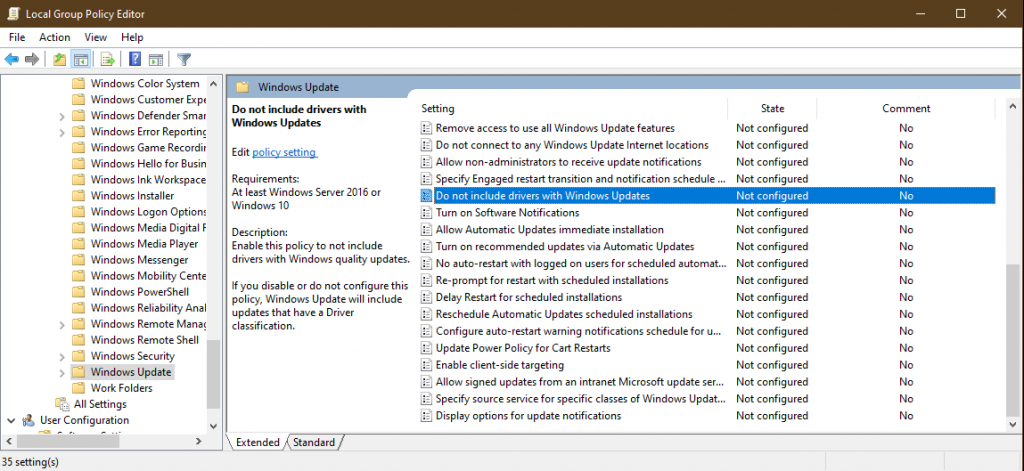Click the 'policy setting' edit link
This screenshot has height=471, width=1024.
tap(284, 152)
